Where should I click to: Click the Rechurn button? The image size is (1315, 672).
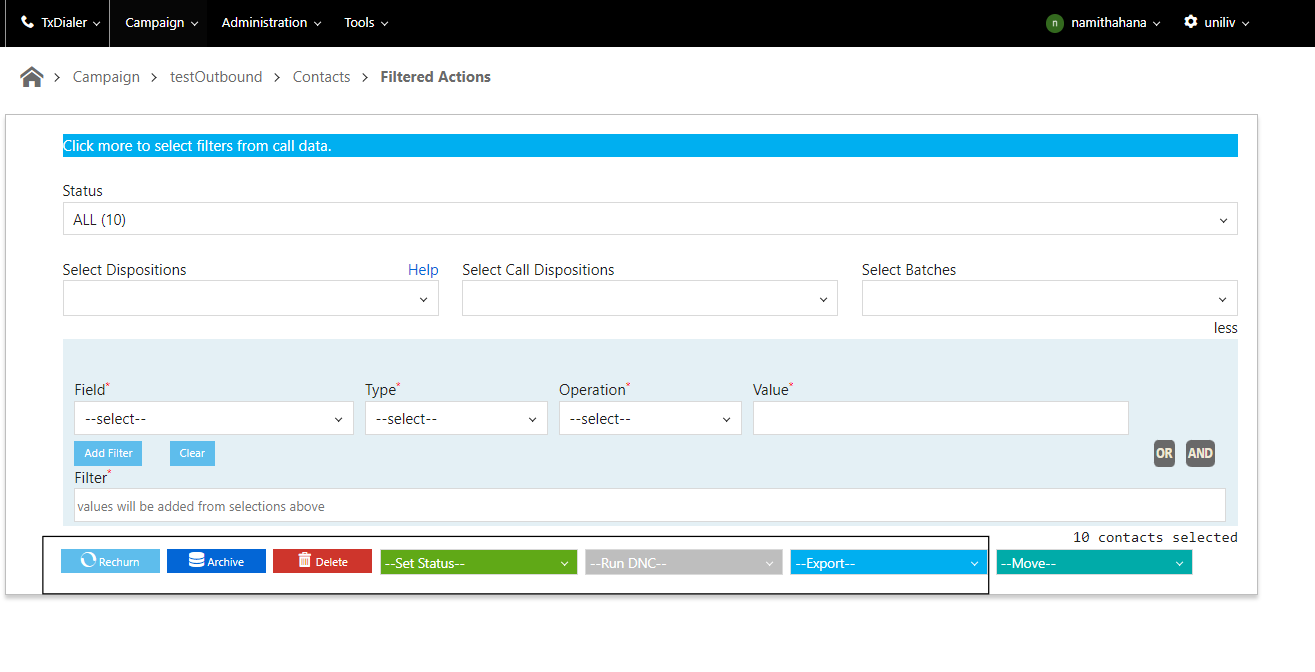[110, 561]
